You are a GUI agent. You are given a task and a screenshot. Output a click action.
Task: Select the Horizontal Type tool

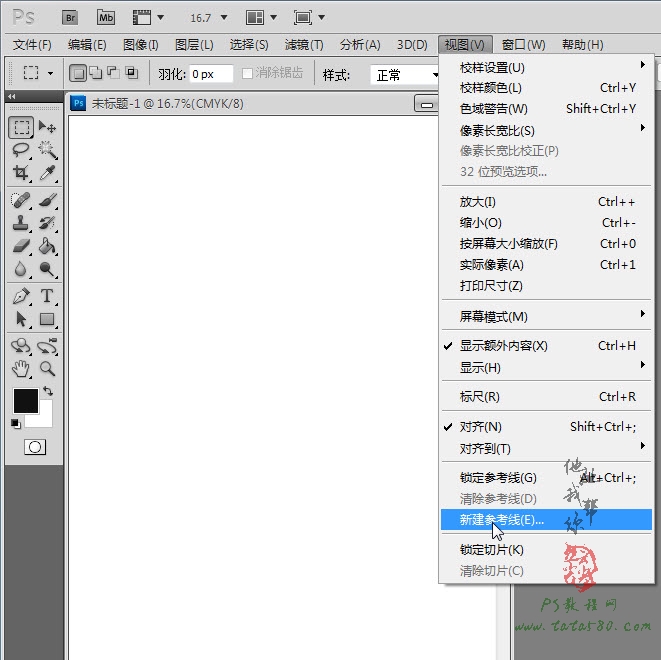tap(47, 296)
